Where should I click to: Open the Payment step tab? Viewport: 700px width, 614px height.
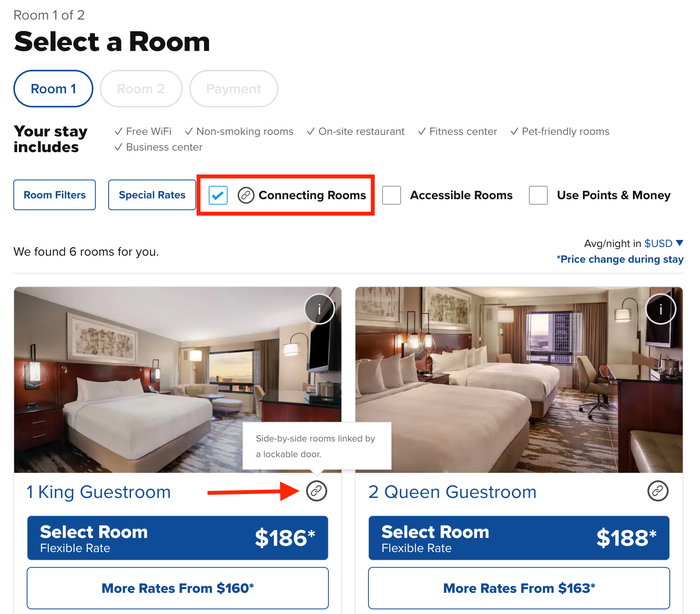233,88
